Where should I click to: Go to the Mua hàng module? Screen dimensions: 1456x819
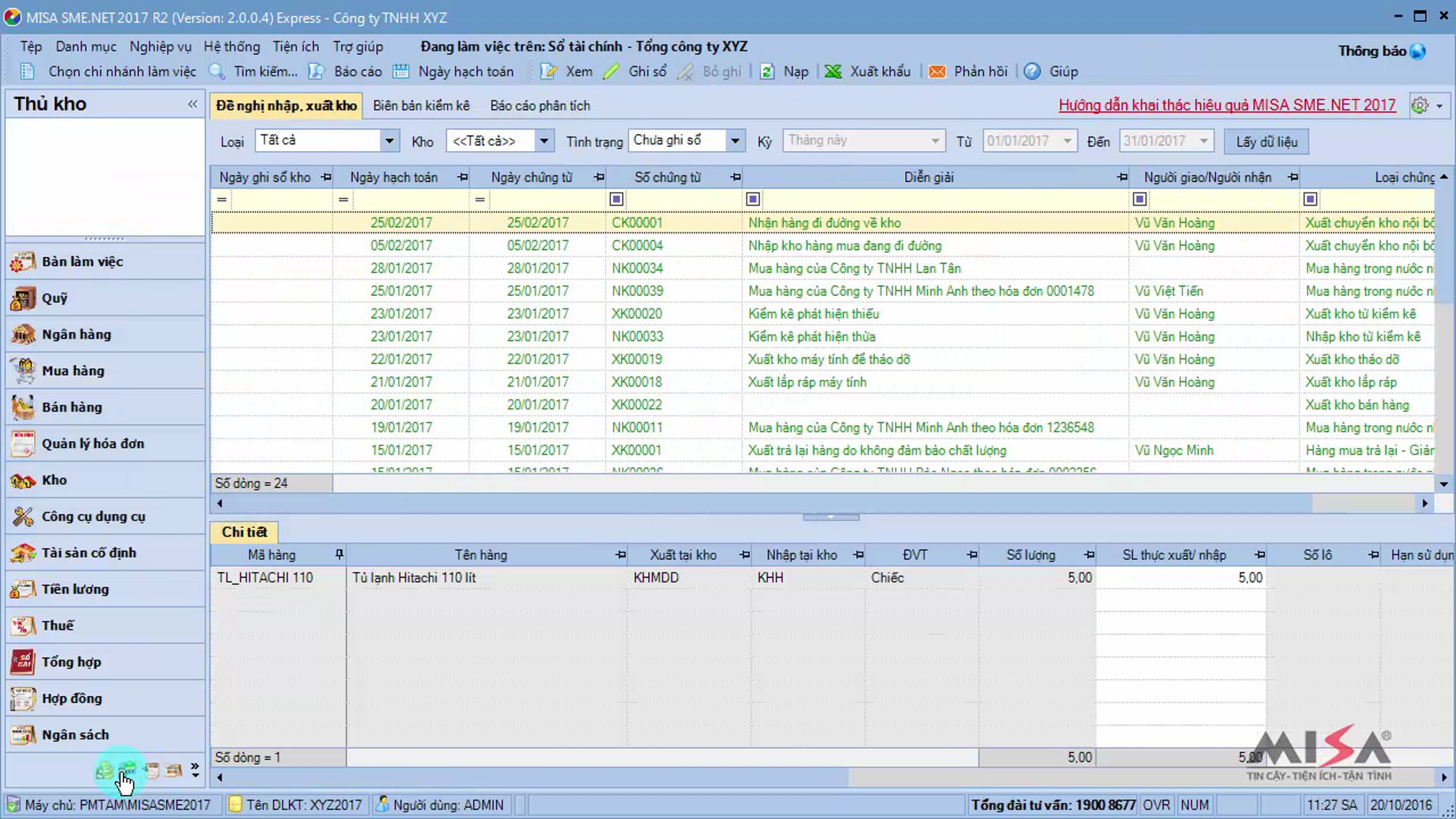[x=105, y=371]
